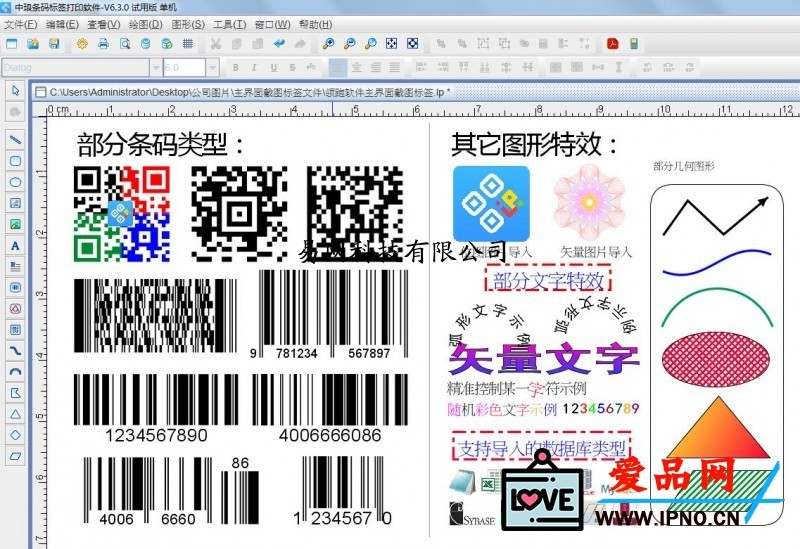Export to PDF with red Acrobat icon
Screen dimensions: 800x549
click(612, 44)
